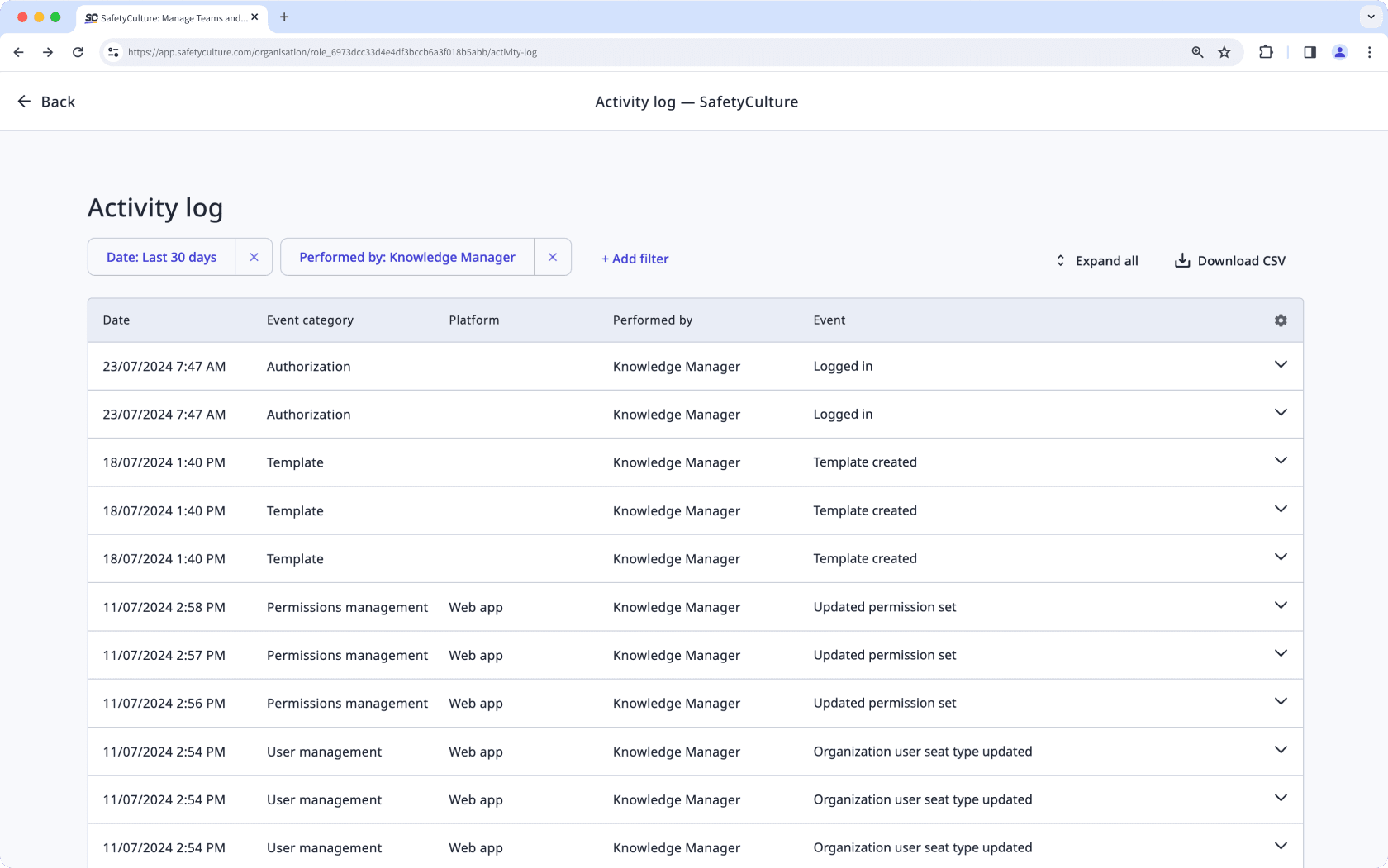
Task: Open the browser extensions puzzle icon
Action: [x=1266, y=52]
